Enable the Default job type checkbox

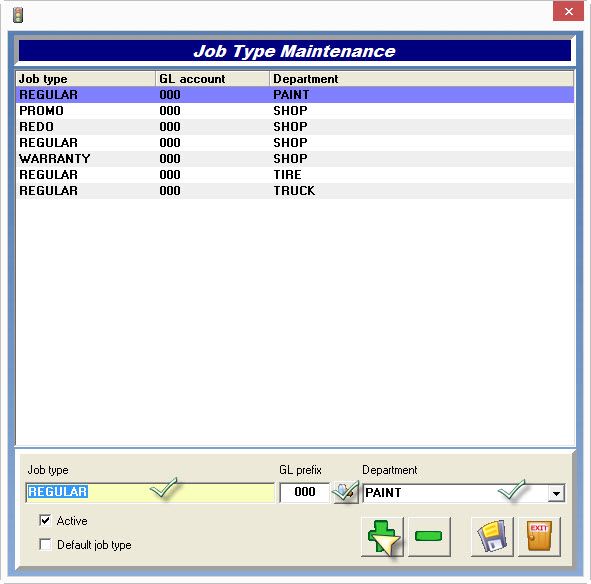pos(45,544)
